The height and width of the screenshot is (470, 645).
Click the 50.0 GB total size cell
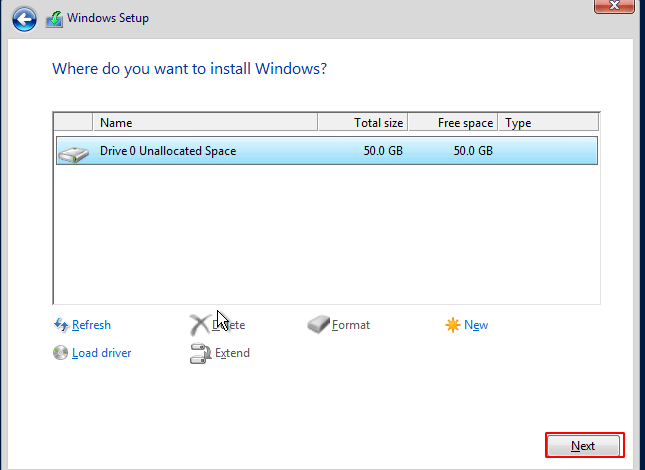(383, 151)
